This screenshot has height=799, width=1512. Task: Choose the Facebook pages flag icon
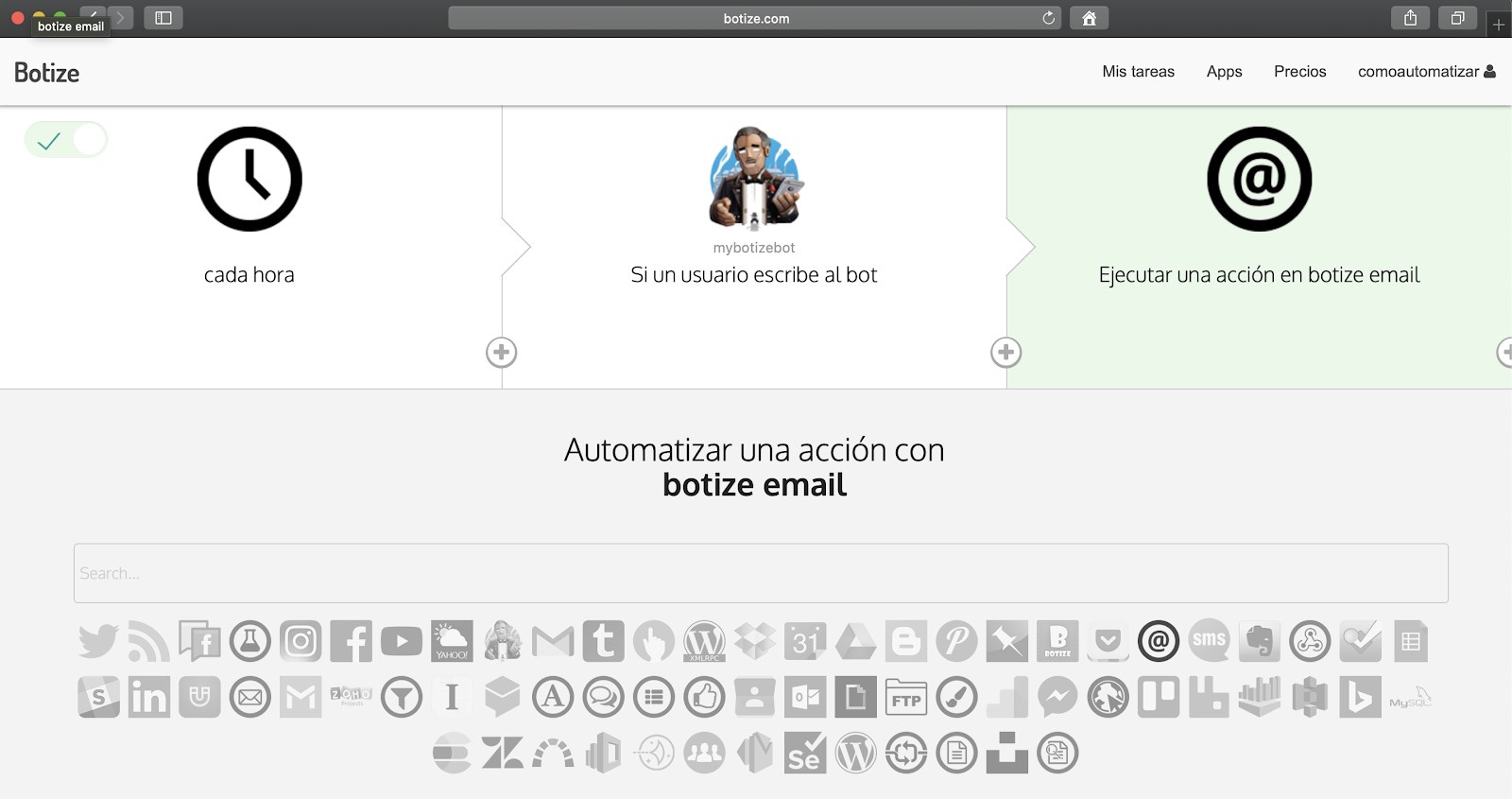tap(199, 641)
